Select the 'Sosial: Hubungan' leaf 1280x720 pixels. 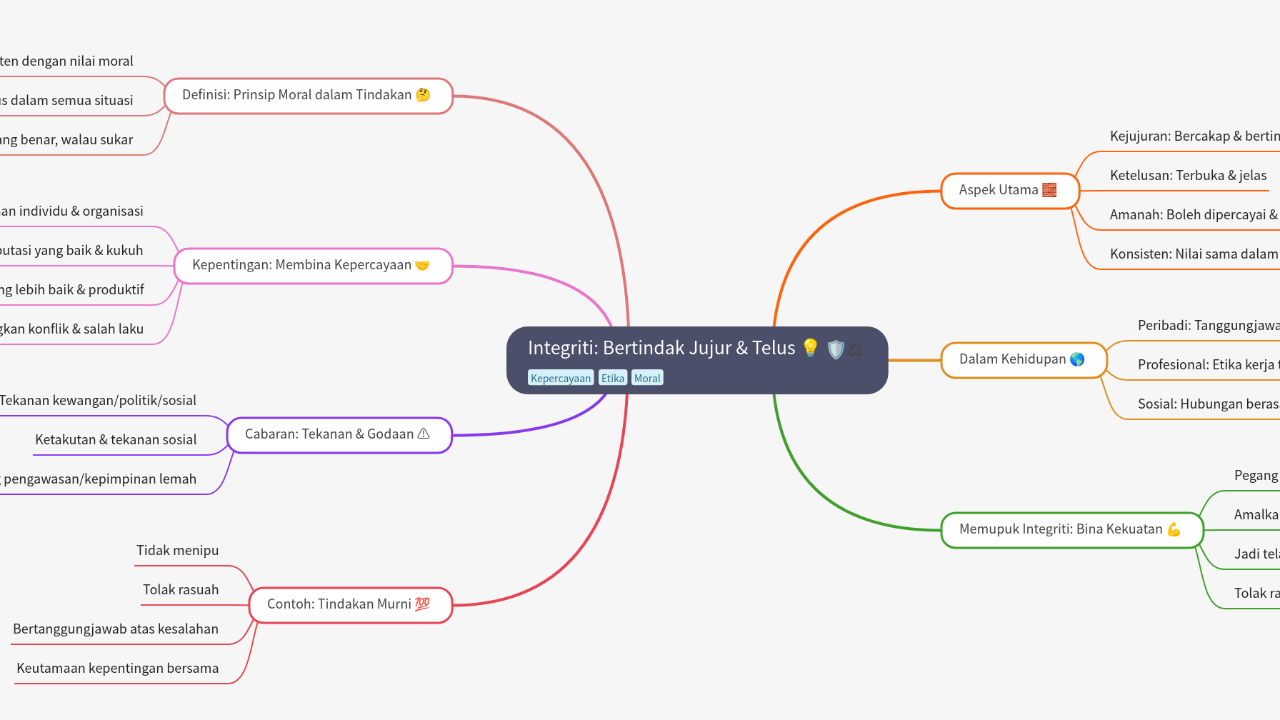(x=1208, y=404)
